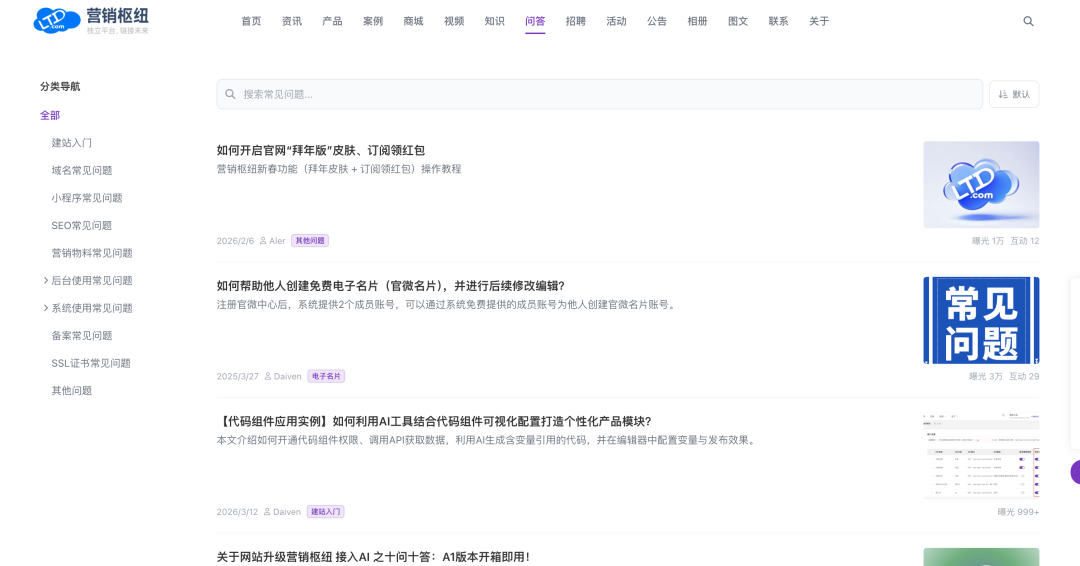Open the 默认 sort order dropdown
The width and height of the screenshot is (1080, 566).
[x=1013, y=94]
